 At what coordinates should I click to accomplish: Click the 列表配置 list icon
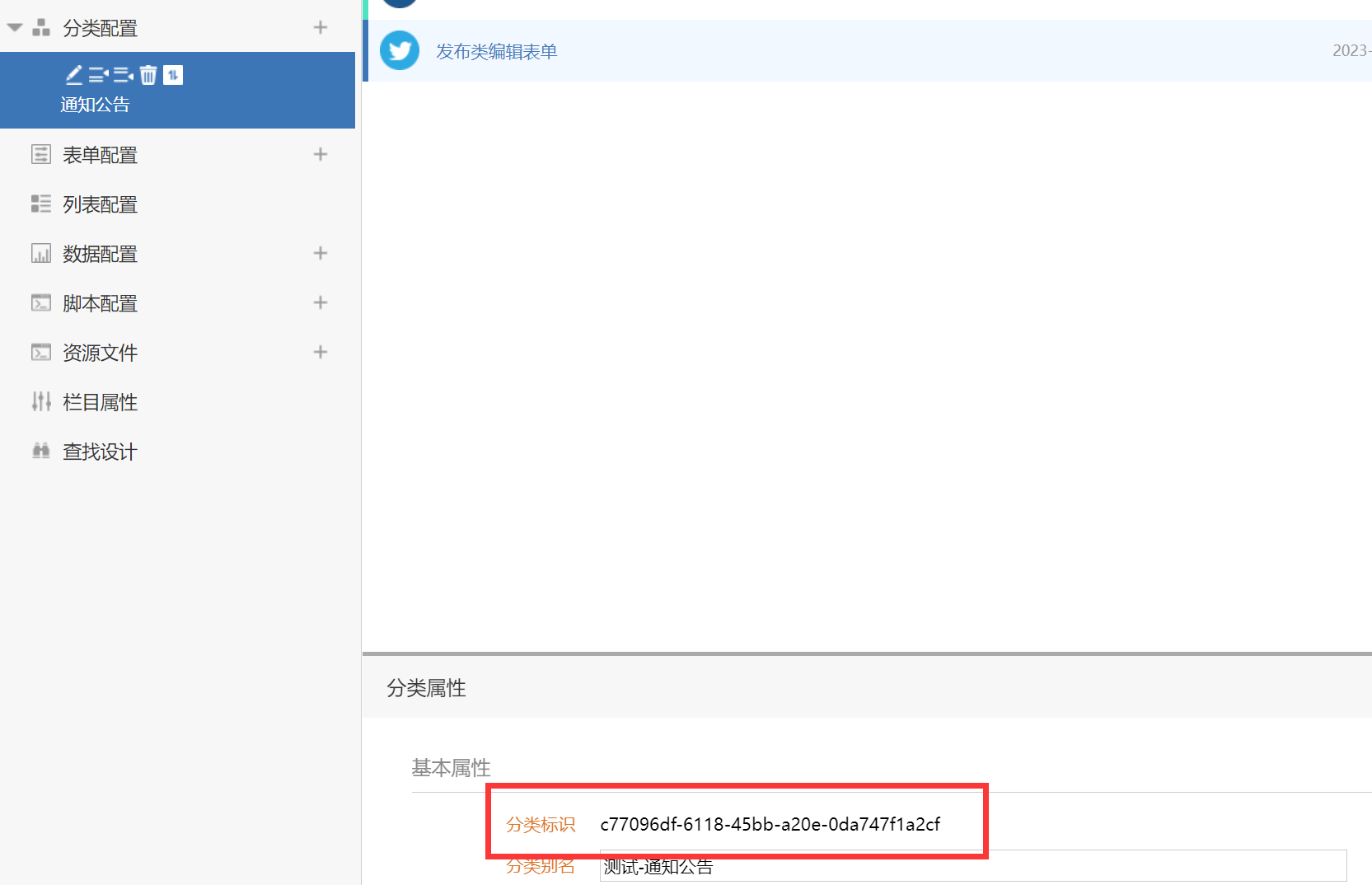[x=41, y=204]
